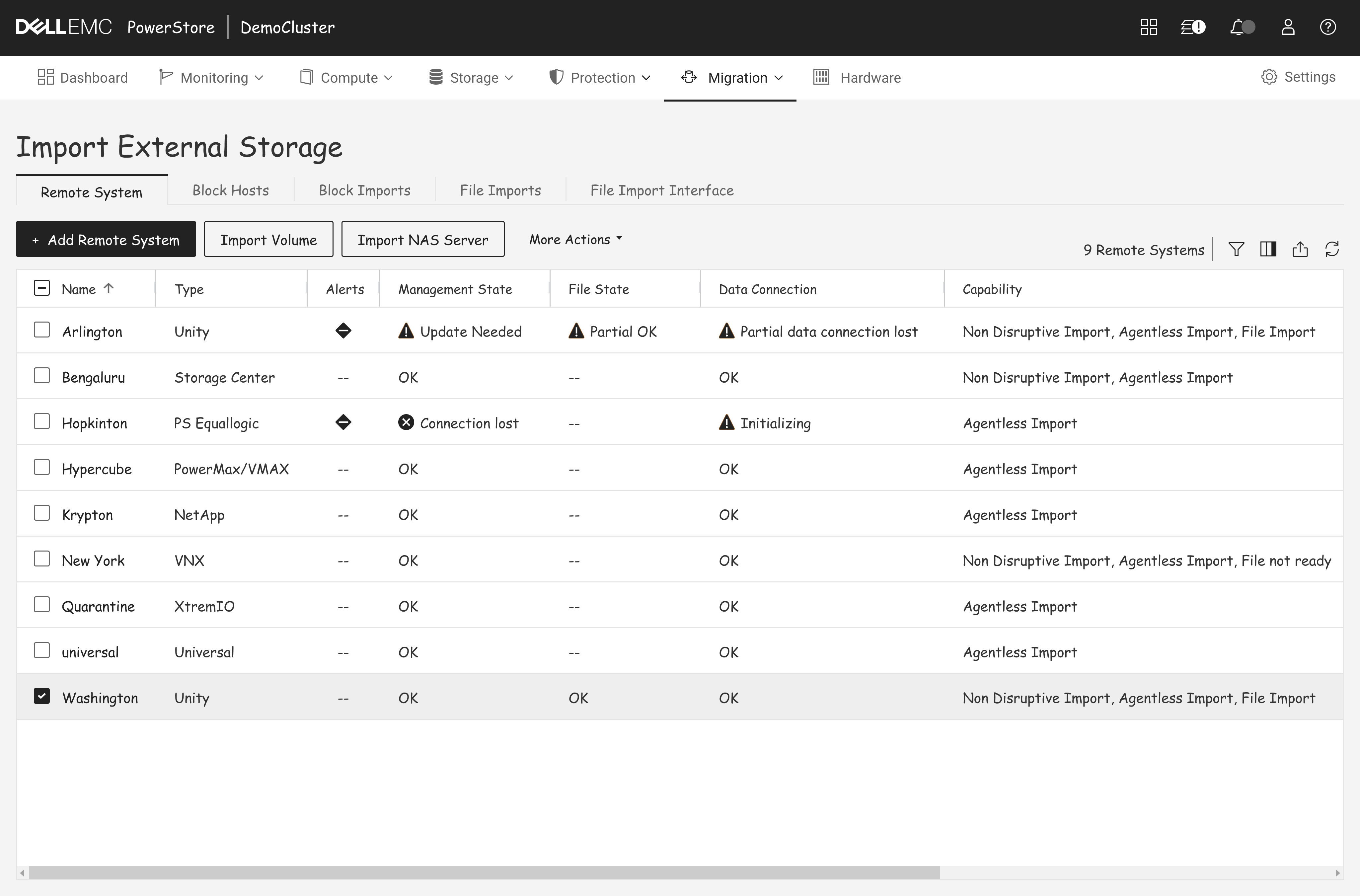Viewport: 1360px width, 896px height.
Task: Open the notifications bell icon
Action: click(x=1241, y=27)
